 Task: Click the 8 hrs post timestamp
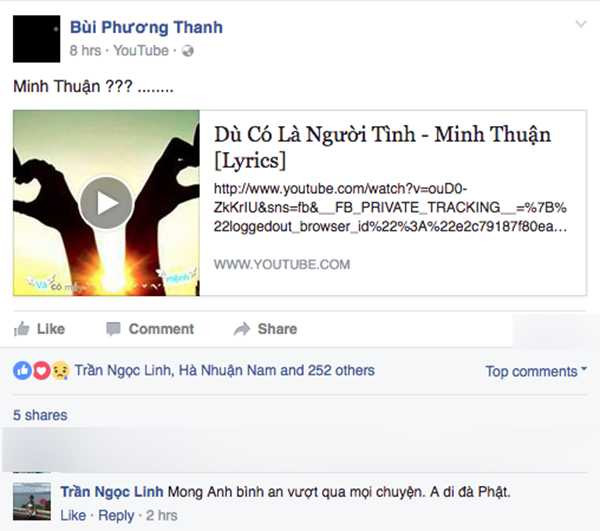pyautogui.click(x=85, y=50)
